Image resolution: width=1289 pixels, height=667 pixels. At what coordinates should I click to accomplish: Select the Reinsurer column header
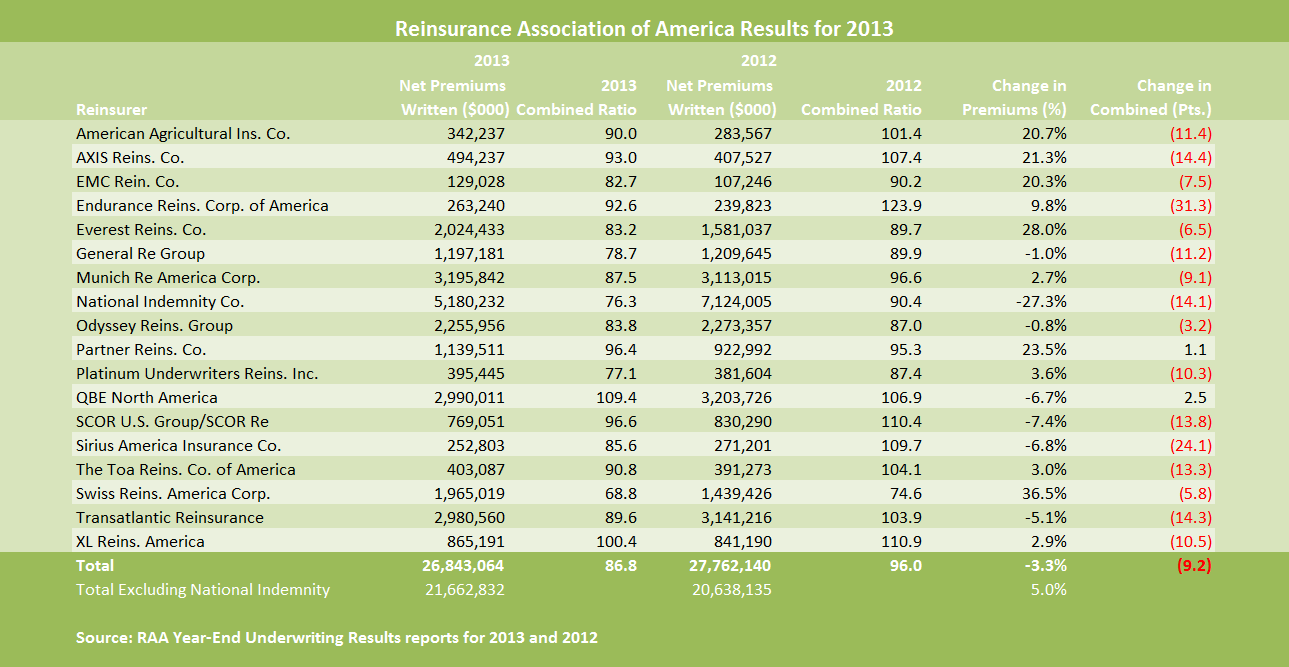click(x=111, y=109)
